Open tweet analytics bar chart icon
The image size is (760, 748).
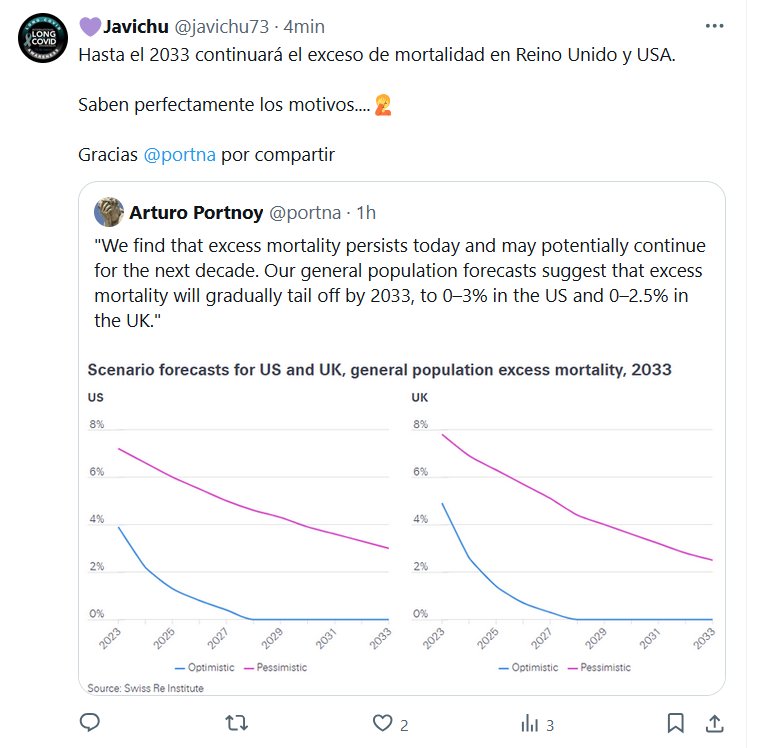point(530,722)
